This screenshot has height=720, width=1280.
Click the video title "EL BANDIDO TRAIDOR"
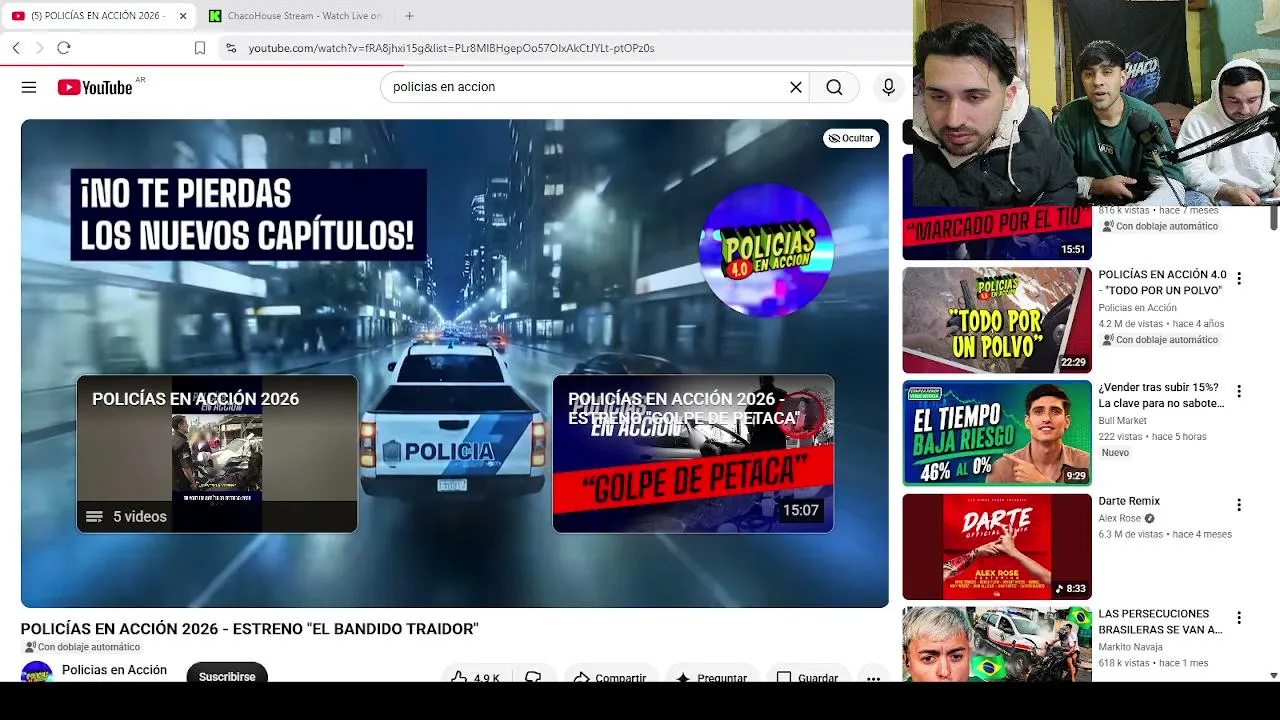250,629
